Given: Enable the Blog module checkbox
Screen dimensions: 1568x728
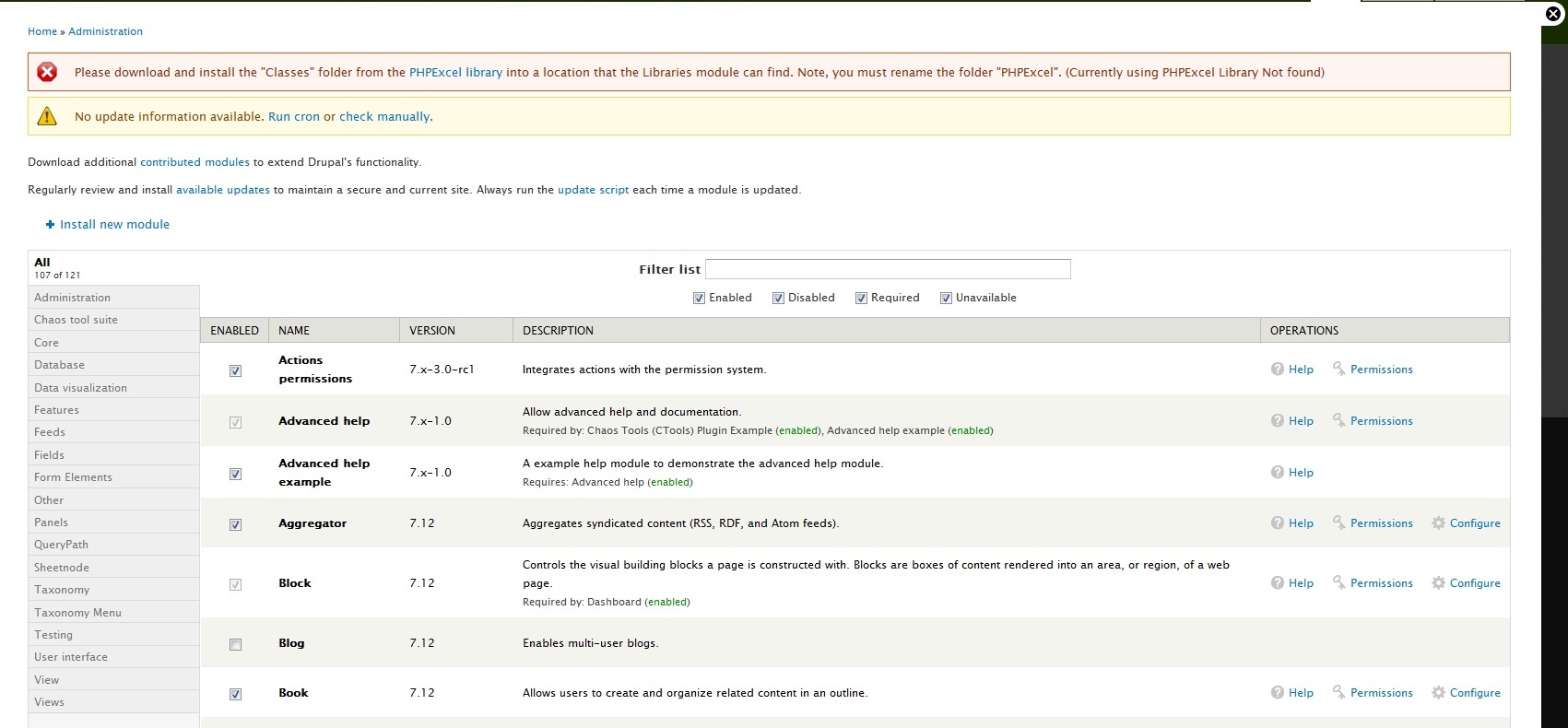Looking at the screenshot, I should [236, 645].
